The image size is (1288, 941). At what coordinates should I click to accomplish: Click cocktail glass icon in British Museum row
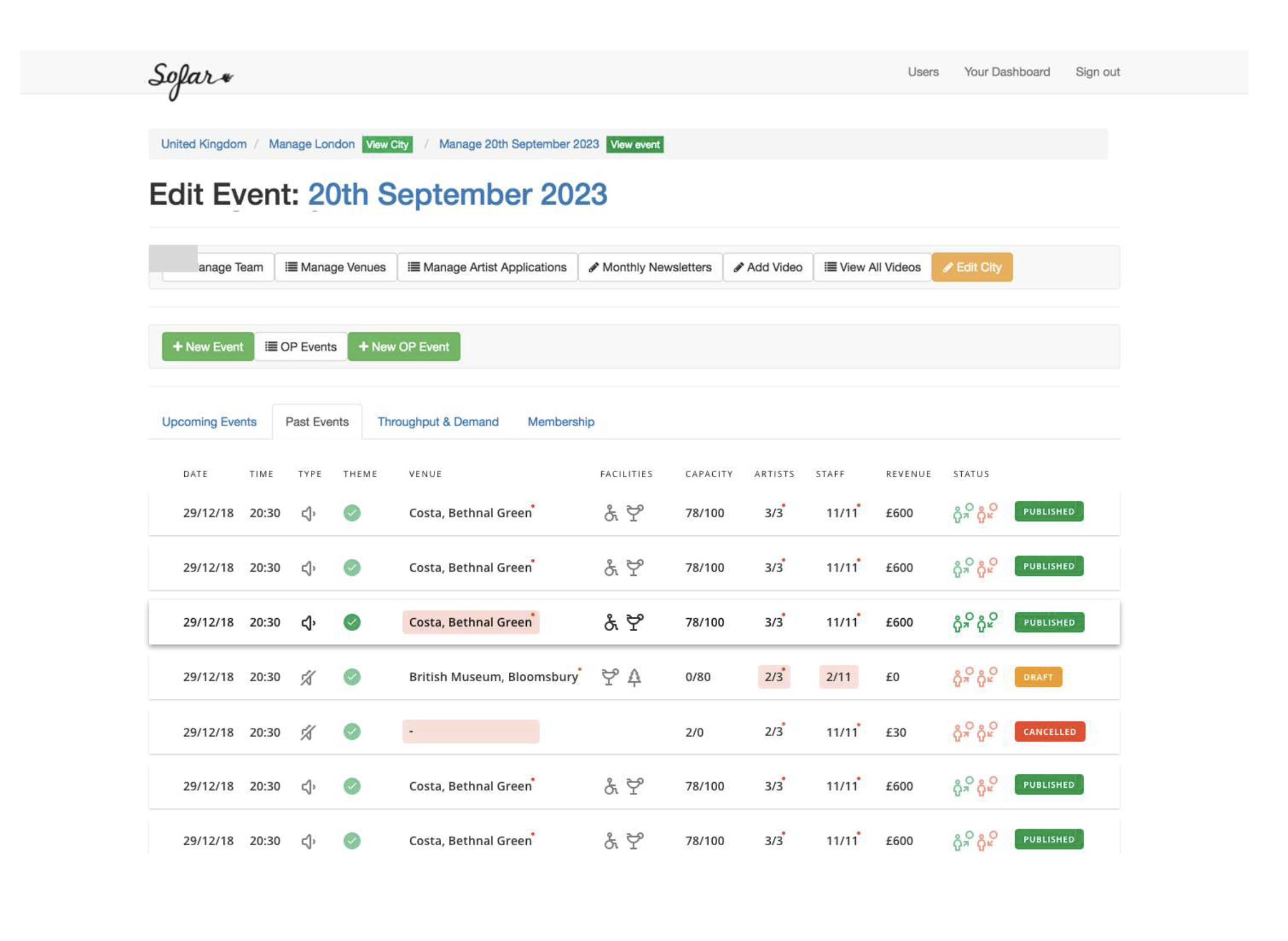[x=610, y=677]
